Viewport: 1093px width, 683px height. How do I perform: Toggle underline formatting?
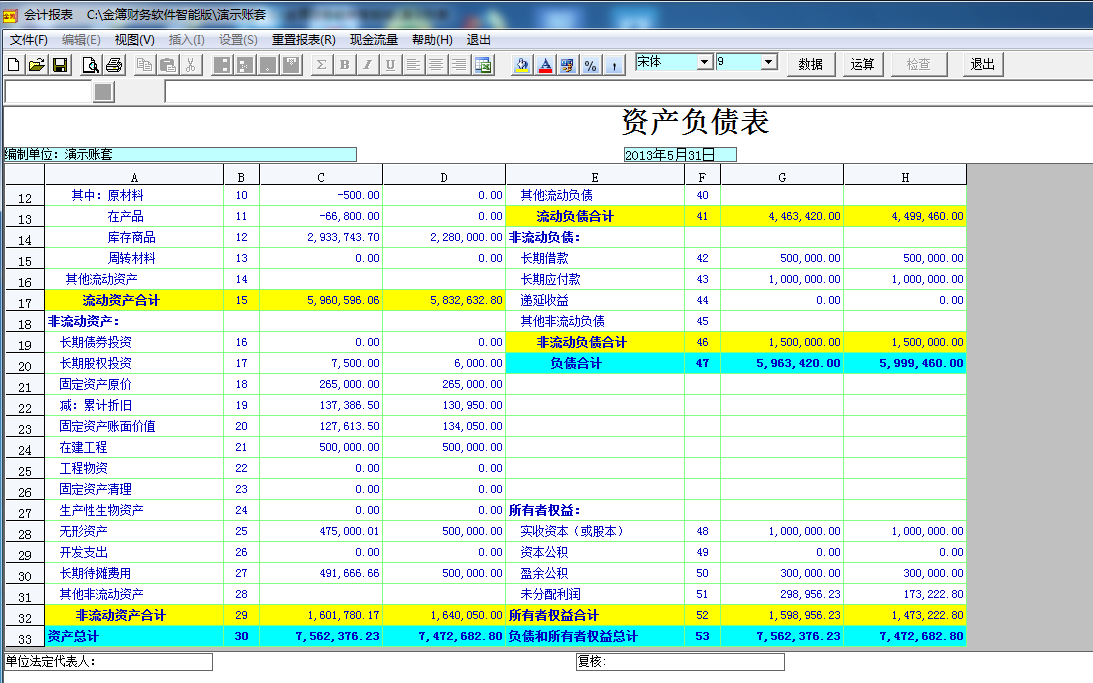(x=390, y=65)
